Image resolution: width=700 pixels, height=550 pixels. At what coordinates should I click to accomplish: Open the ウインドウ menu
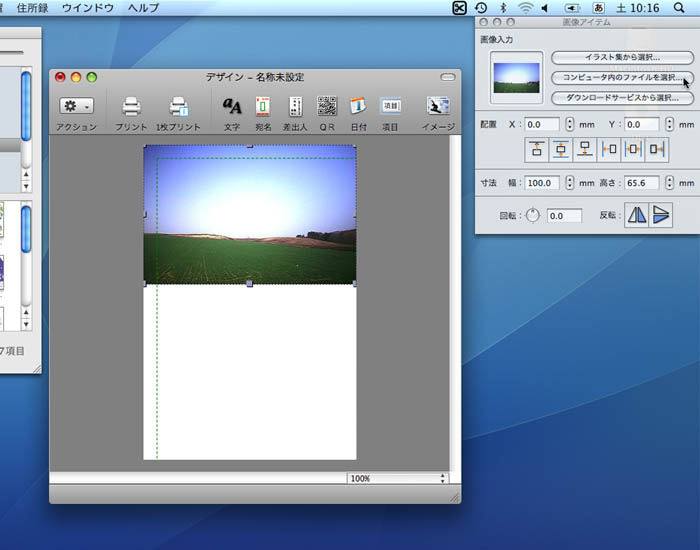[87, 8]
